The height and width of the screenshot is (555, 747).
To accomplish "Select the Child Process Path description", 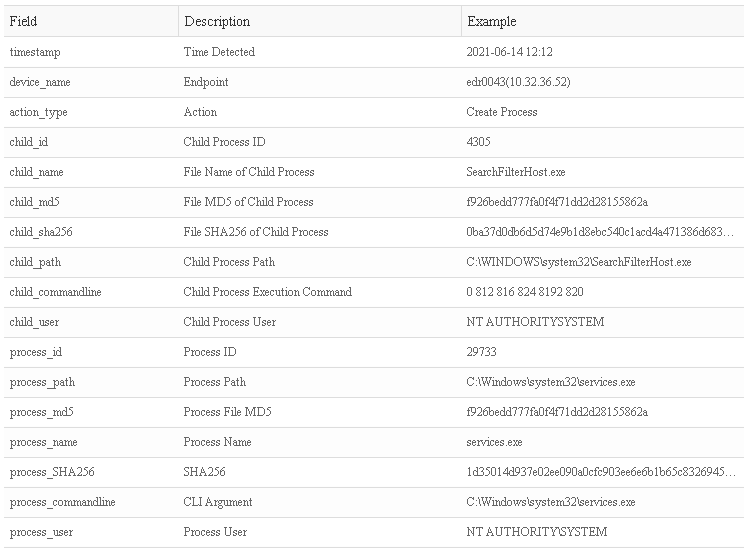I will tap(229, 262).
